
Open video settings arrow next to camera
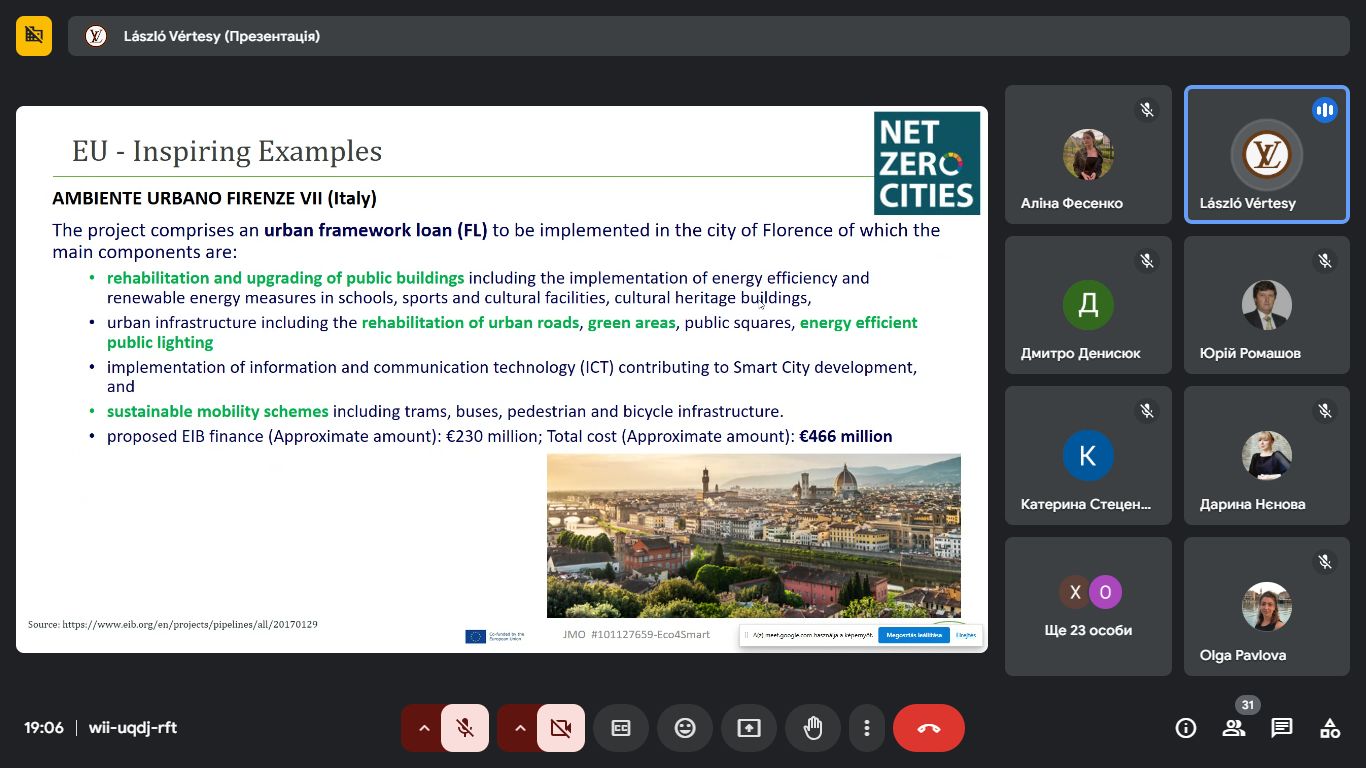520,728
